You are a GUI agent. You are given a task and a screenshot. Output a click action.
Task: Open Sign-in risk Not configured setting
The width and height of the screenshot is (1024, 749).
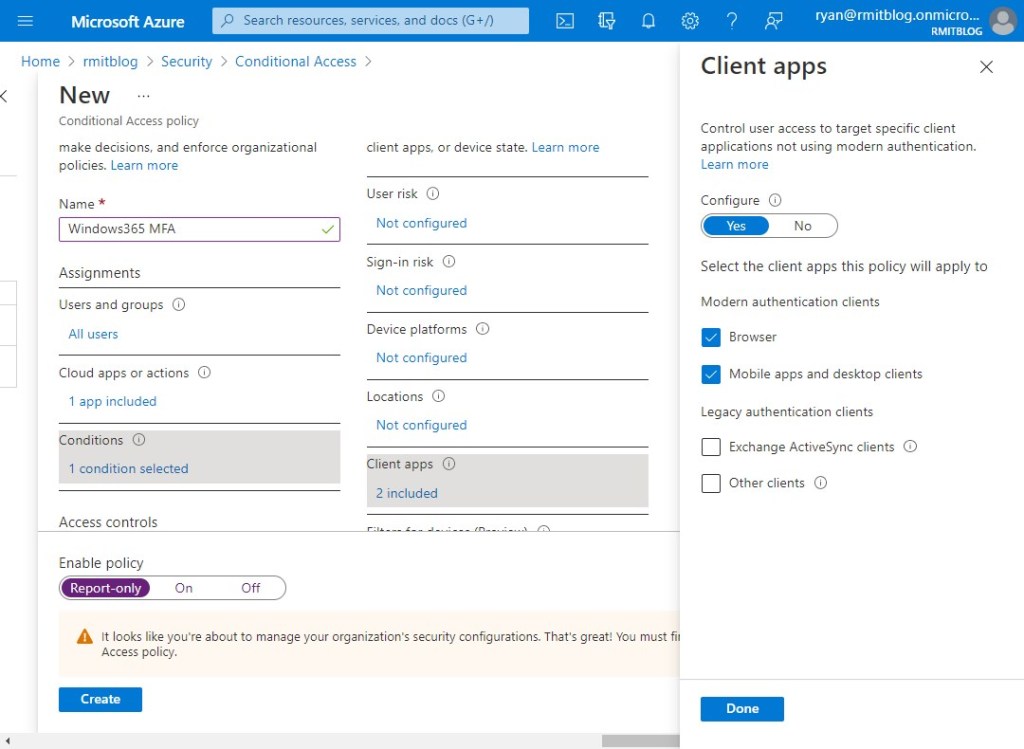tap(421, 291)
